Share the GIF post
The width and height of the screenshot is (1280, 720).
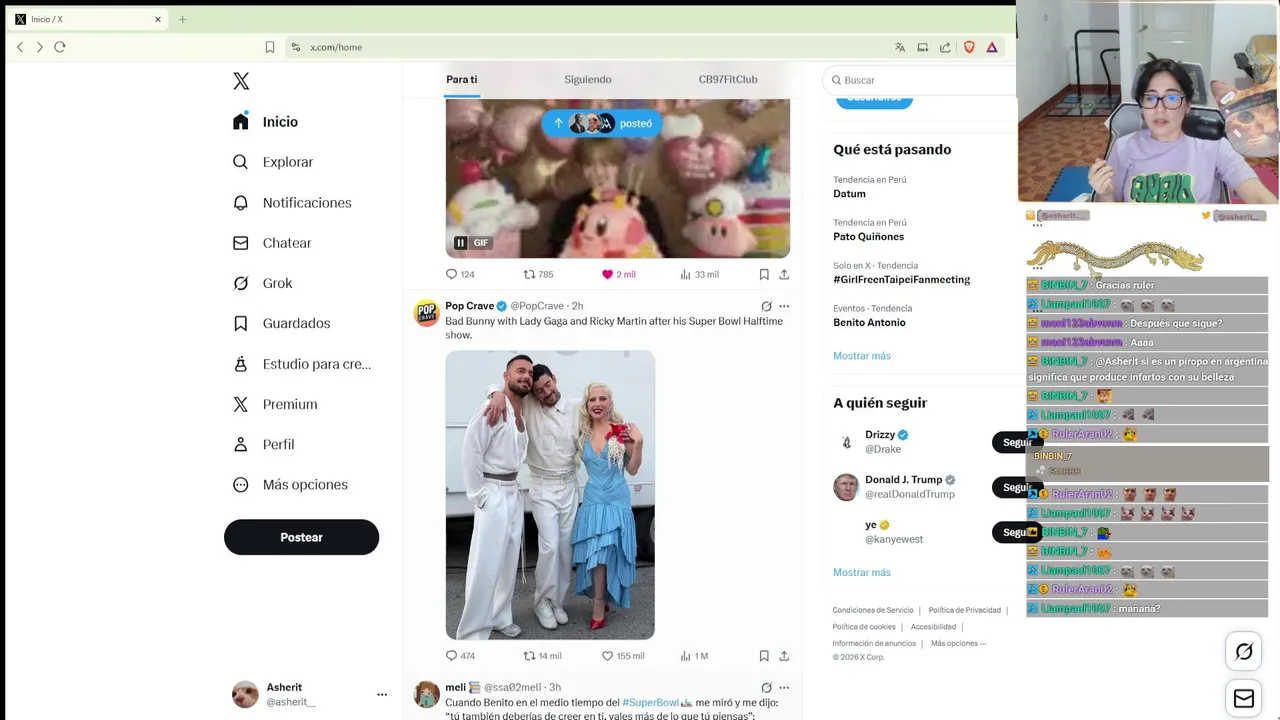pos(784,274)
